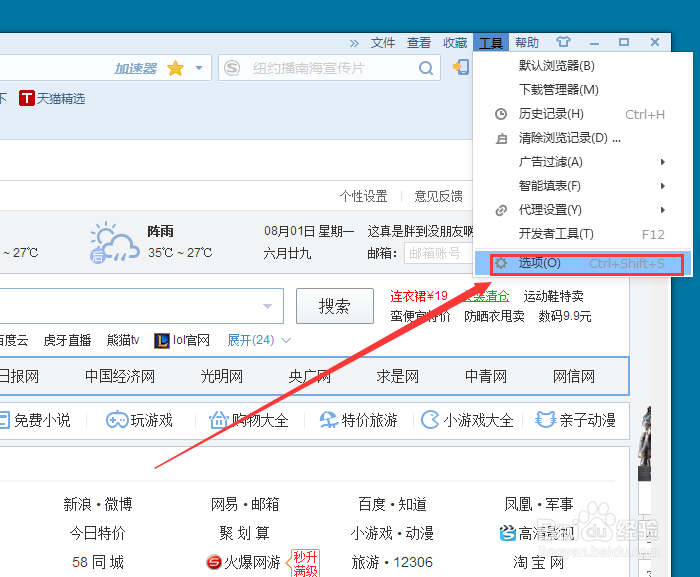Image resolution: width=700 pixels, height=577 pixels.
Task: Open the main search box dropdown arrow
Action: point(267,306)
